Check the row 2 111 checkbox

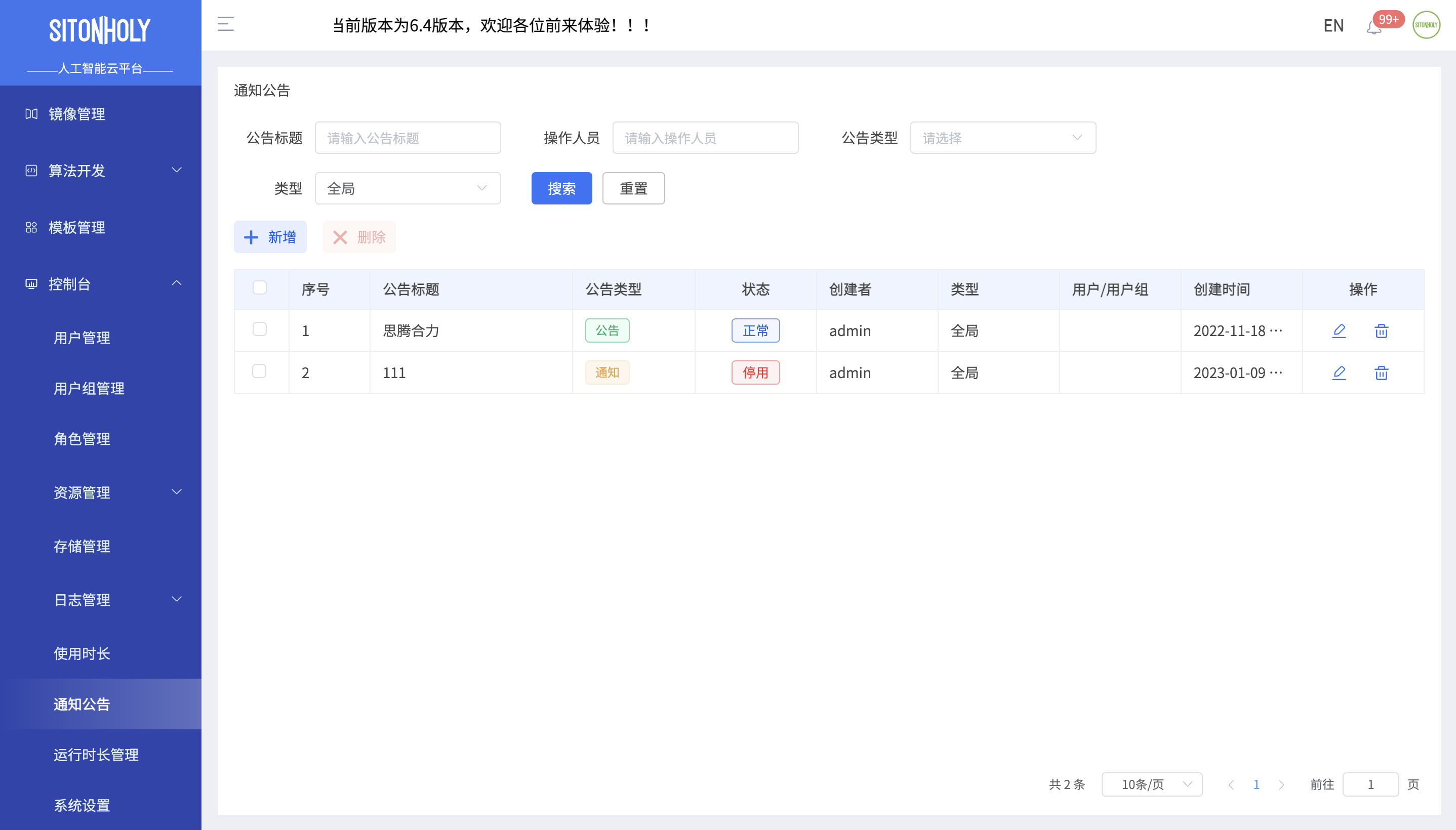[259, 371]
